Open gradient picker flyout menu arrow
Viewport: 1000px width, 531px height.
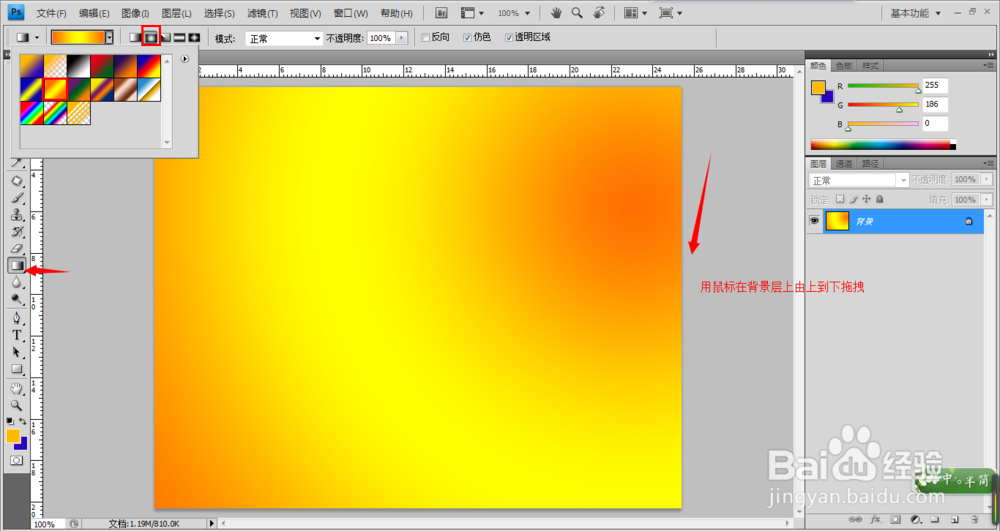click(185, 59)
